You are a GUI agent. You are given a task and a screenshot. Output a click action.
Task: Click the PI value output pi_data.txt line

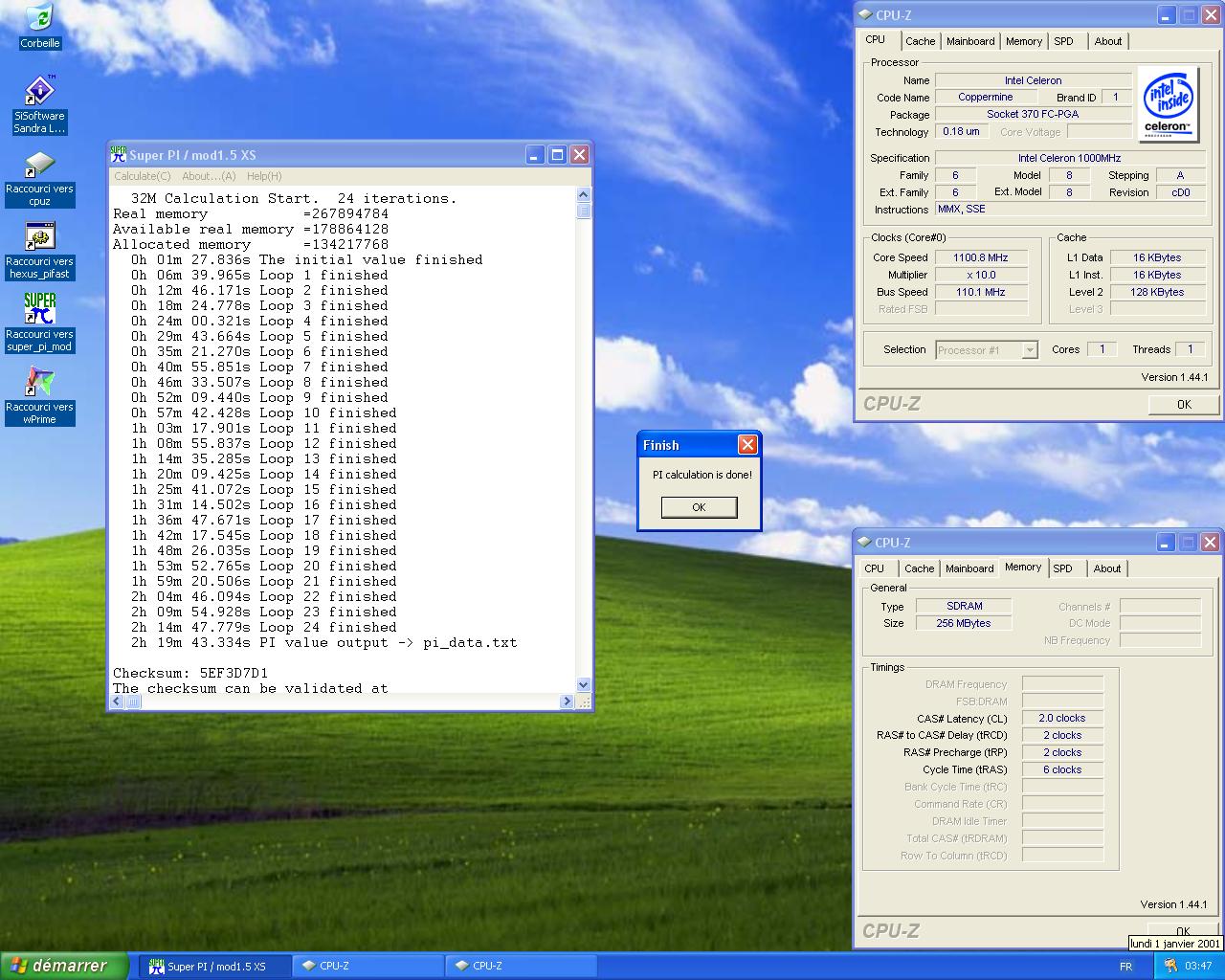[323, 642]
